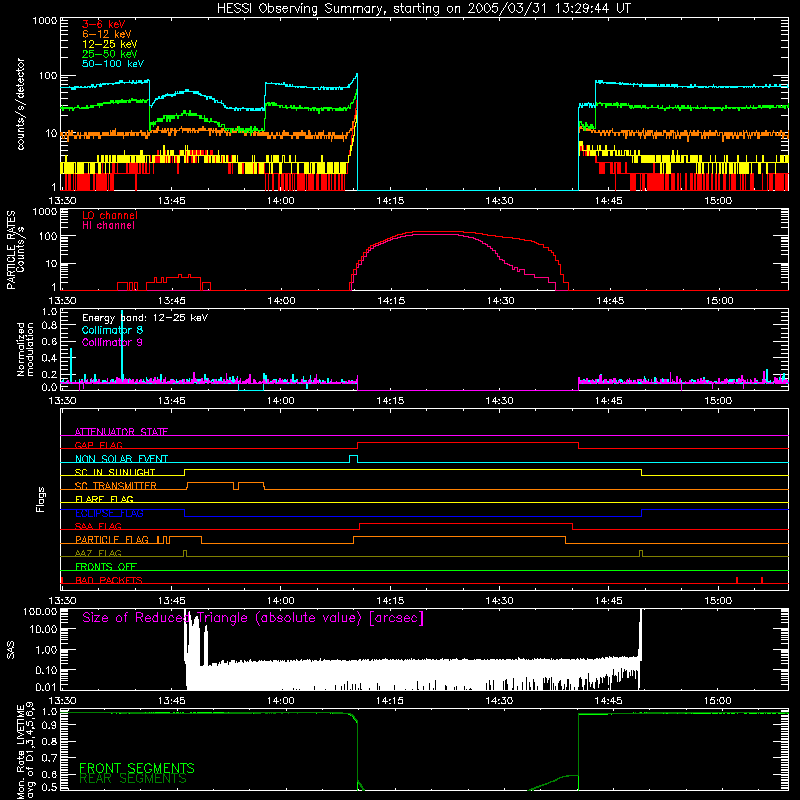Click the Collimator 9 legend label
Viewport: 800px width, 800px height.
(x=112, y=342)
